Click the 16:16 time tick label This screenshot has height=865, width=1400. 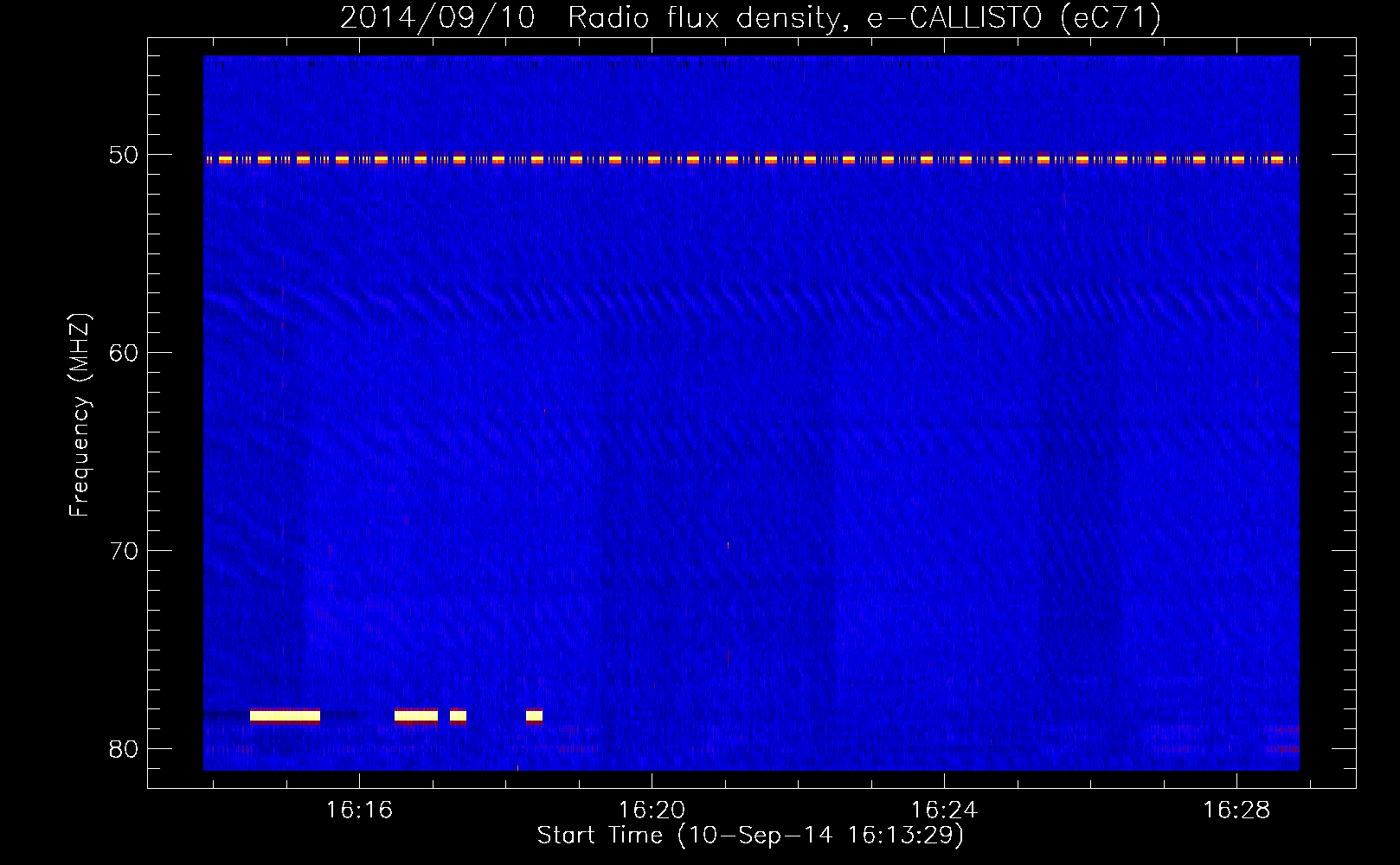[x=359, y=810]
